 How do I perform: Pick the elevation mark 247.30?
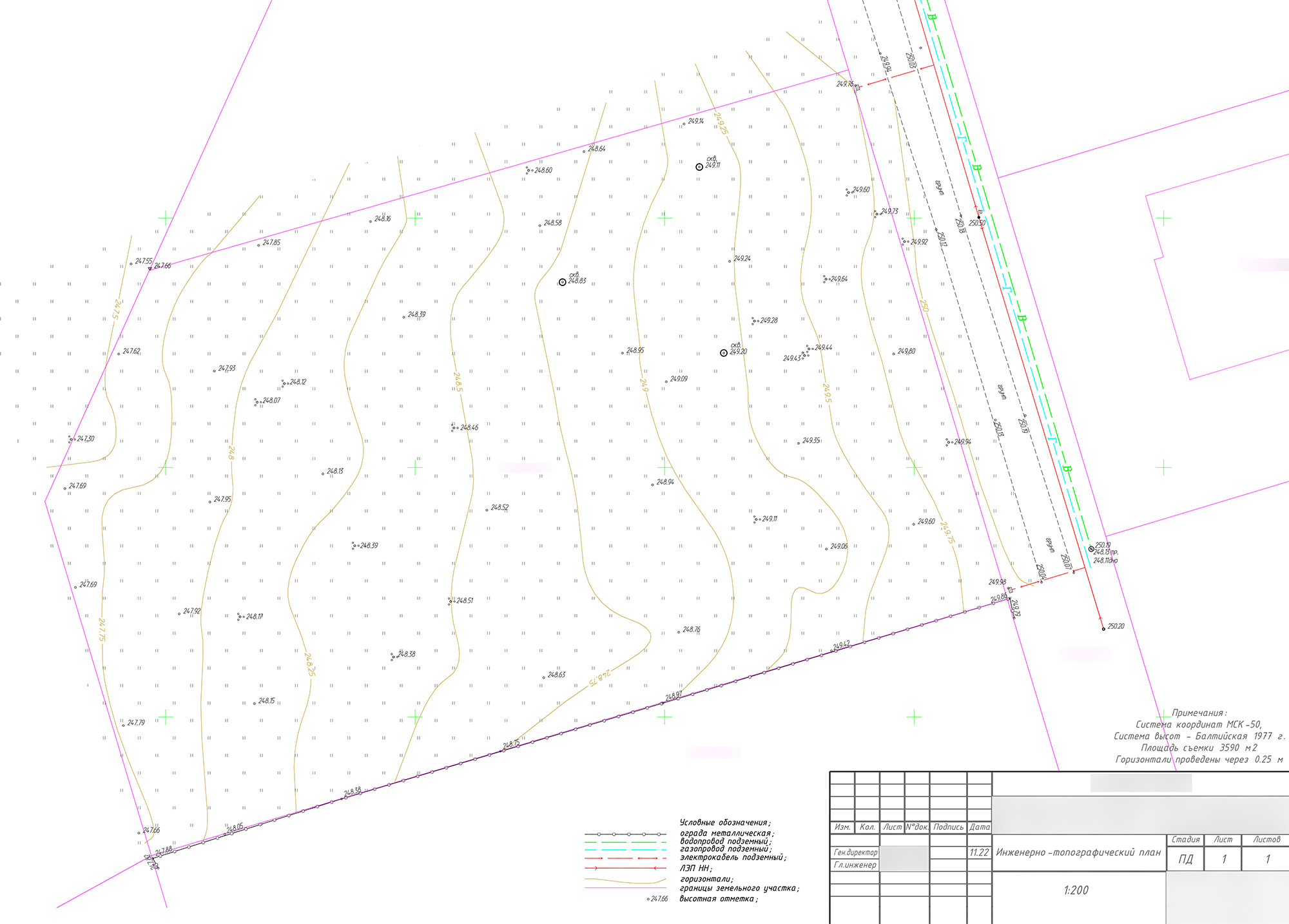pyautogui.click(x=85, y=439)
